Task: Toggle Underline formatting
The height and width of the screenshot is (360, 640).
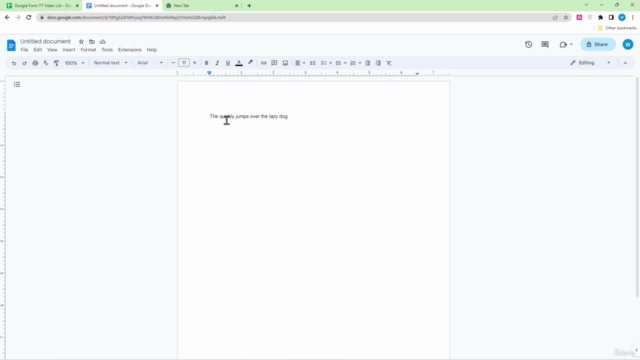Action: [x=228, y=63]
